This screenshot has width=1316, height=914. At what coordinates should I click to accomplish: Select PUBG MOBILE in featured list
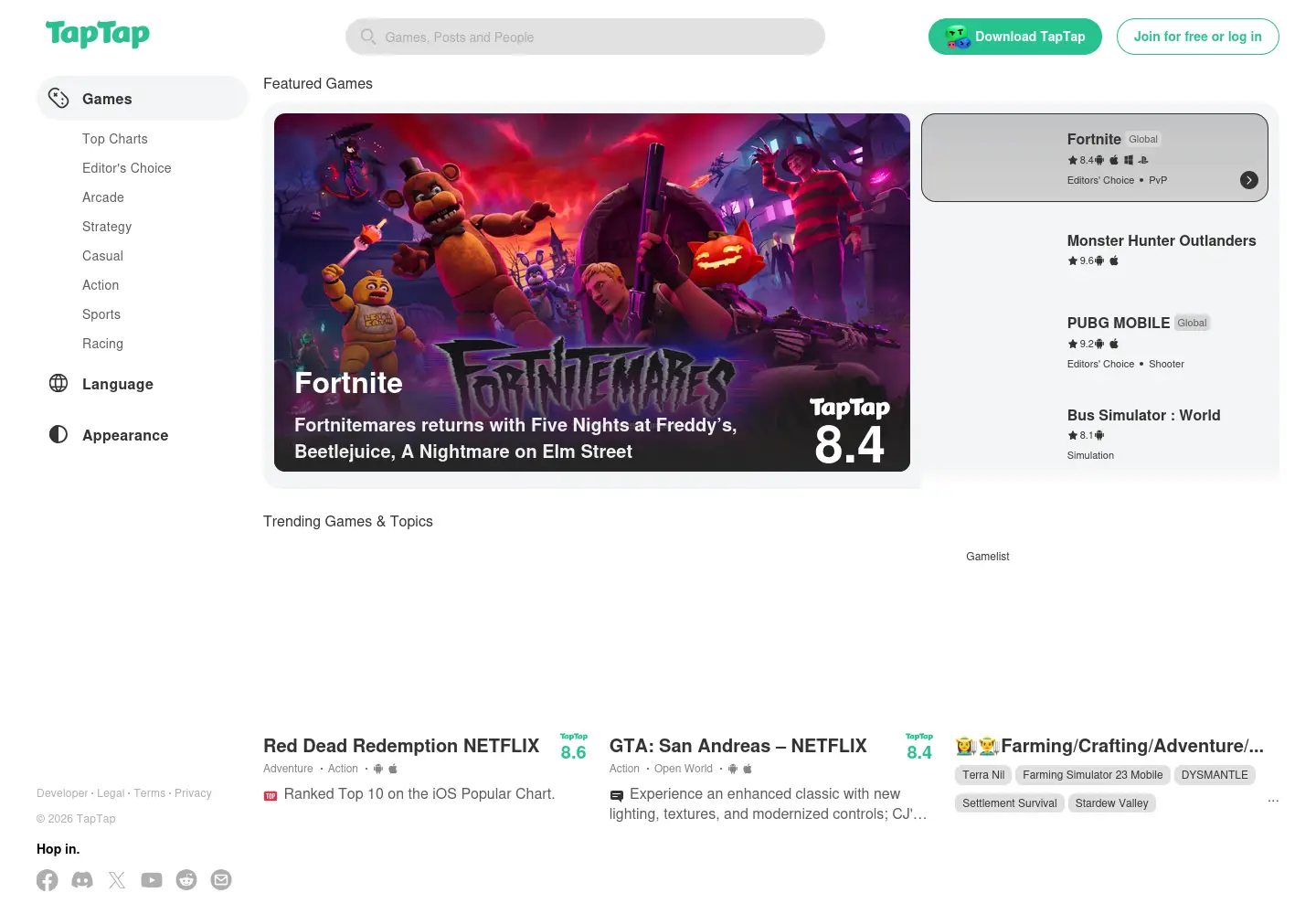[1119, 323]
